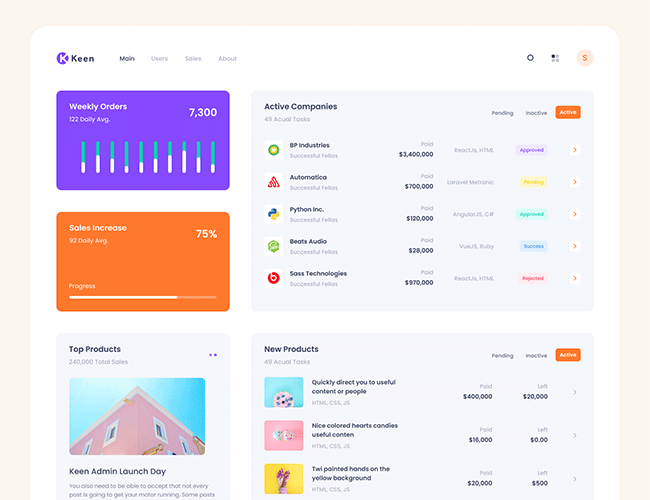
Task: Open Top Products options dots menu
Action: [x=213, y=354]
